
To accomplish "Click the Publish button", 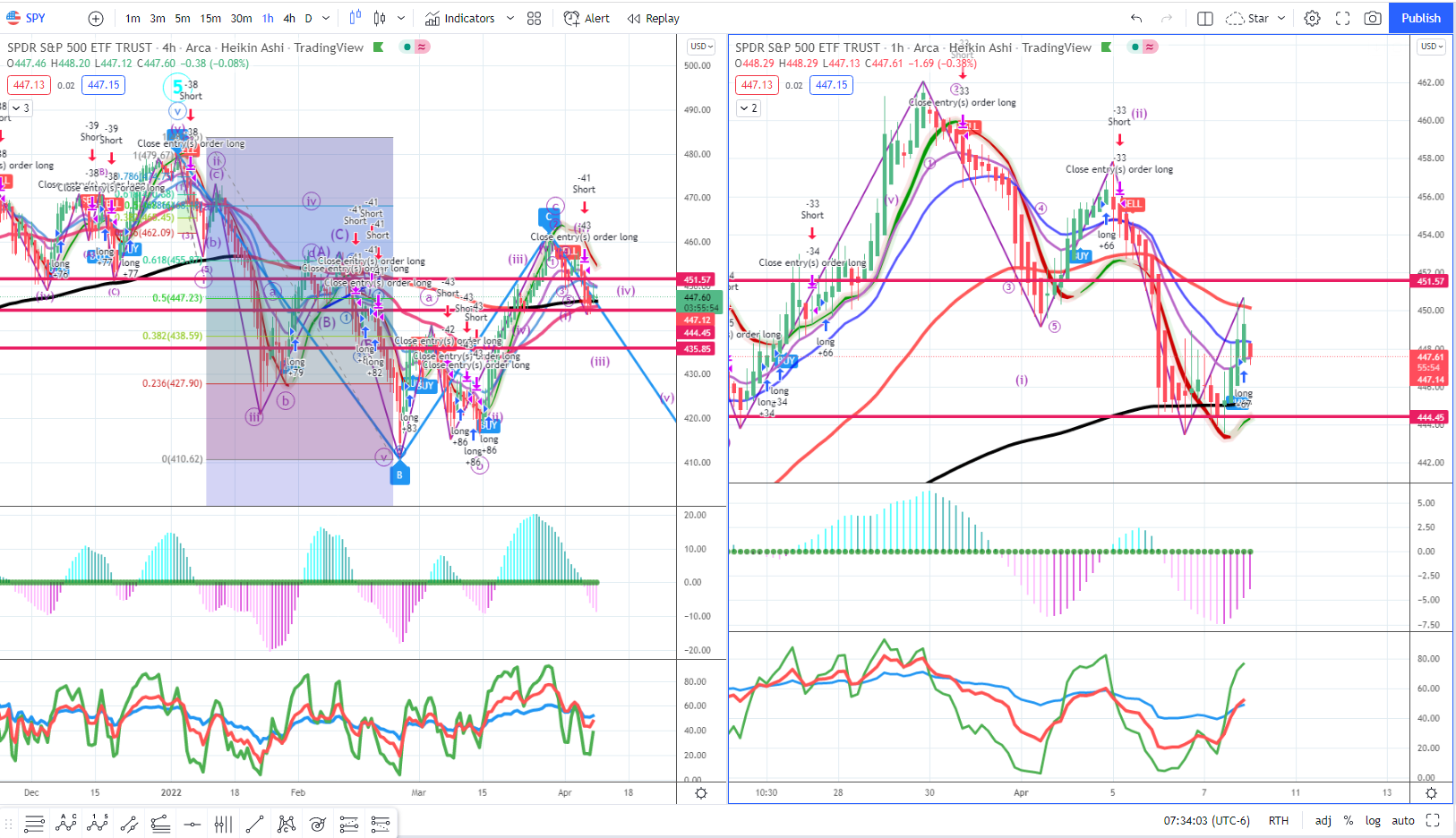I will 1421,18.
